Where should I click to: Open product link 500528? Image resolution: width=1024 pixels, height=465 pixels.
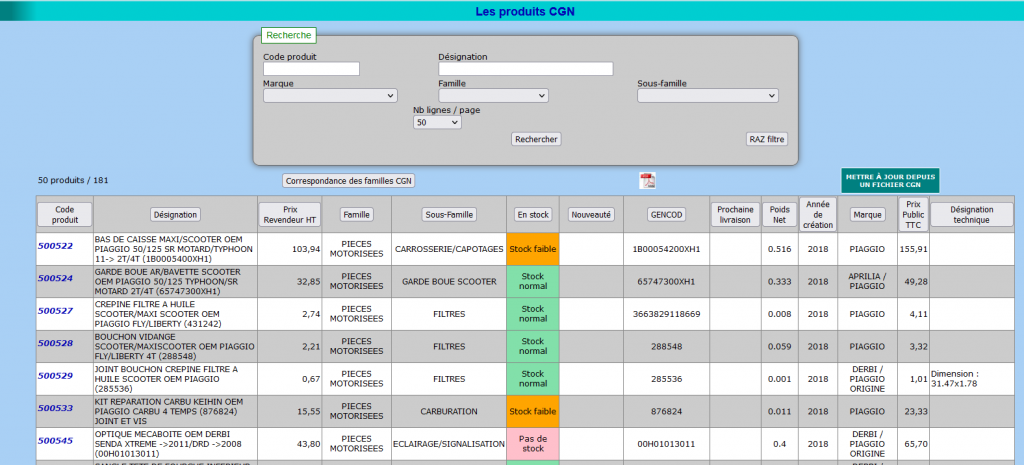click(55, 344)
